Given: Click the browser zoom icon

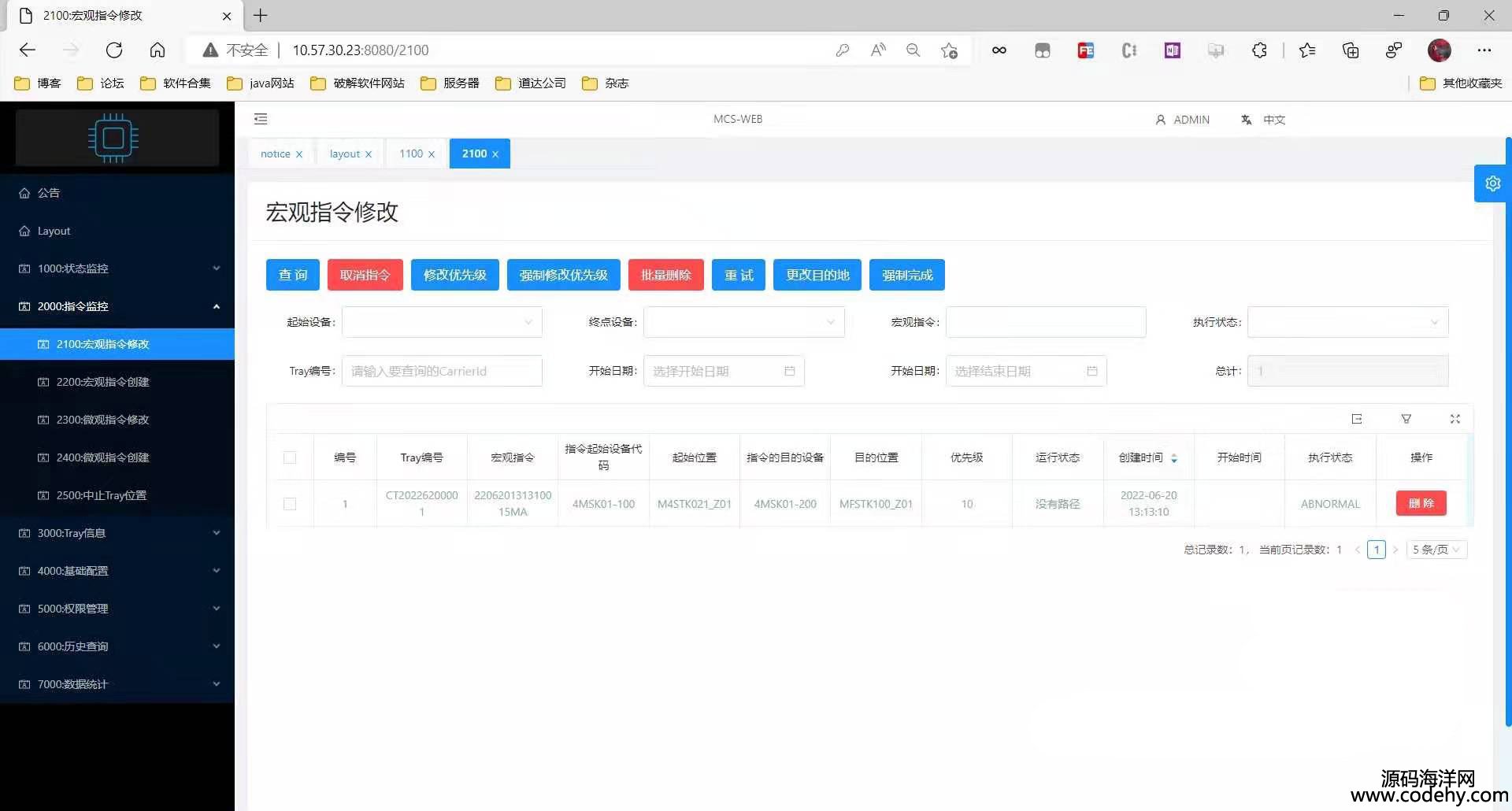Looking at the screenshot, I should 913,50.
